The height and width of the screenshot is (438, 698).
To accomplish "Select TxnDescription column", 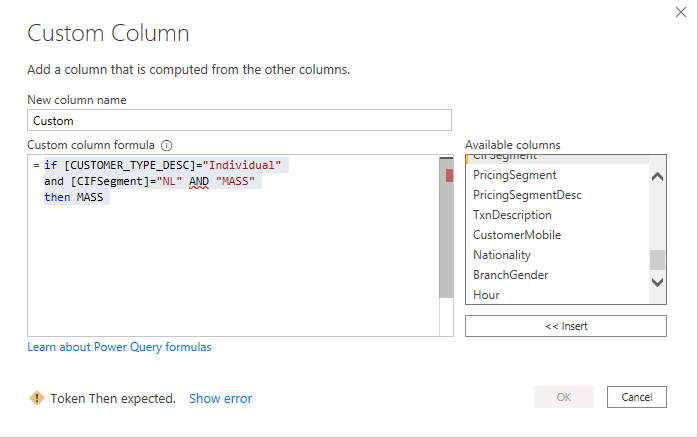I will click(x=512, y=215).
